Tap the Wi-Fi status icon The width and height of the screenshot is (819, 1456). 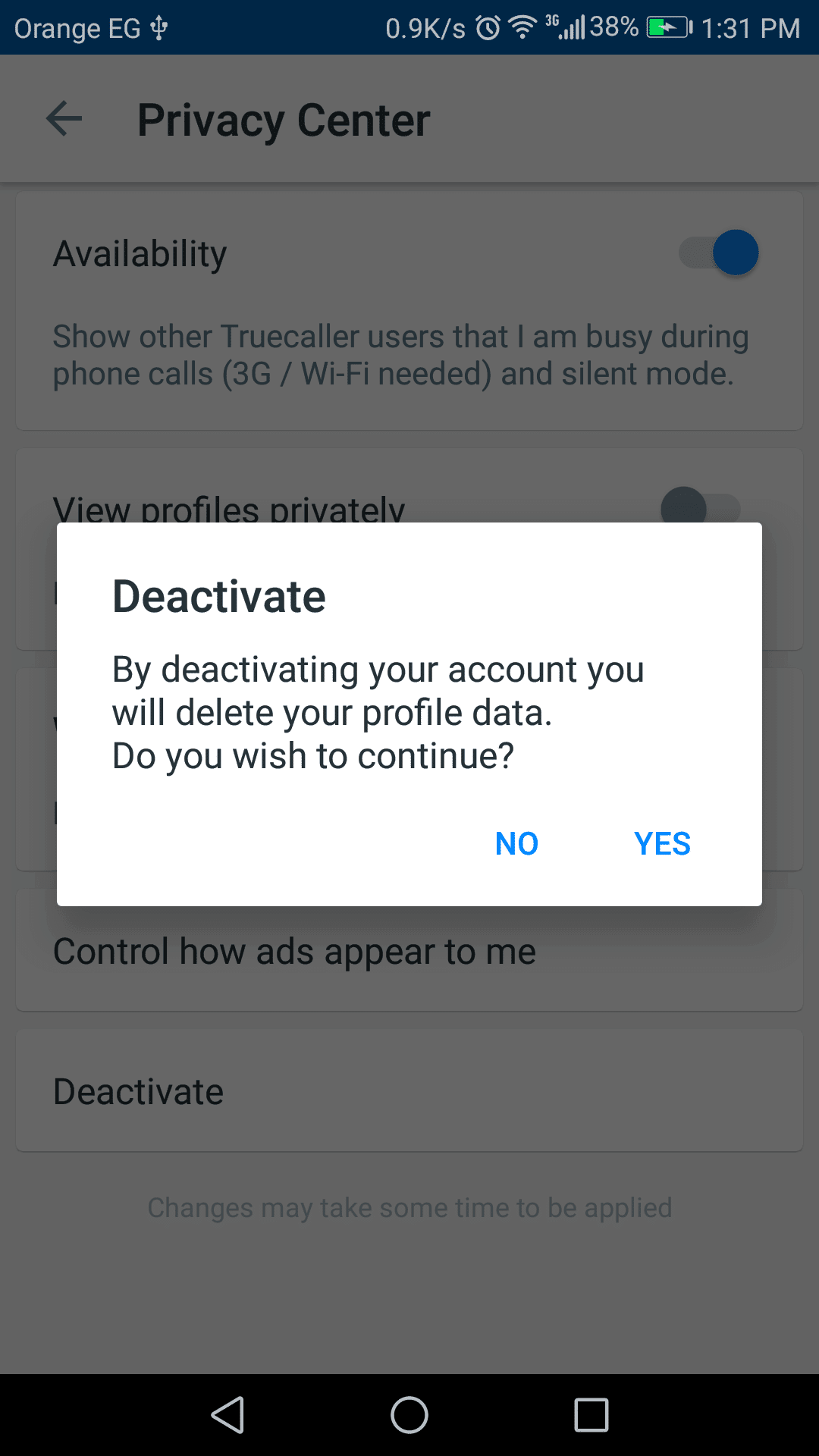[x=522, y=28]
